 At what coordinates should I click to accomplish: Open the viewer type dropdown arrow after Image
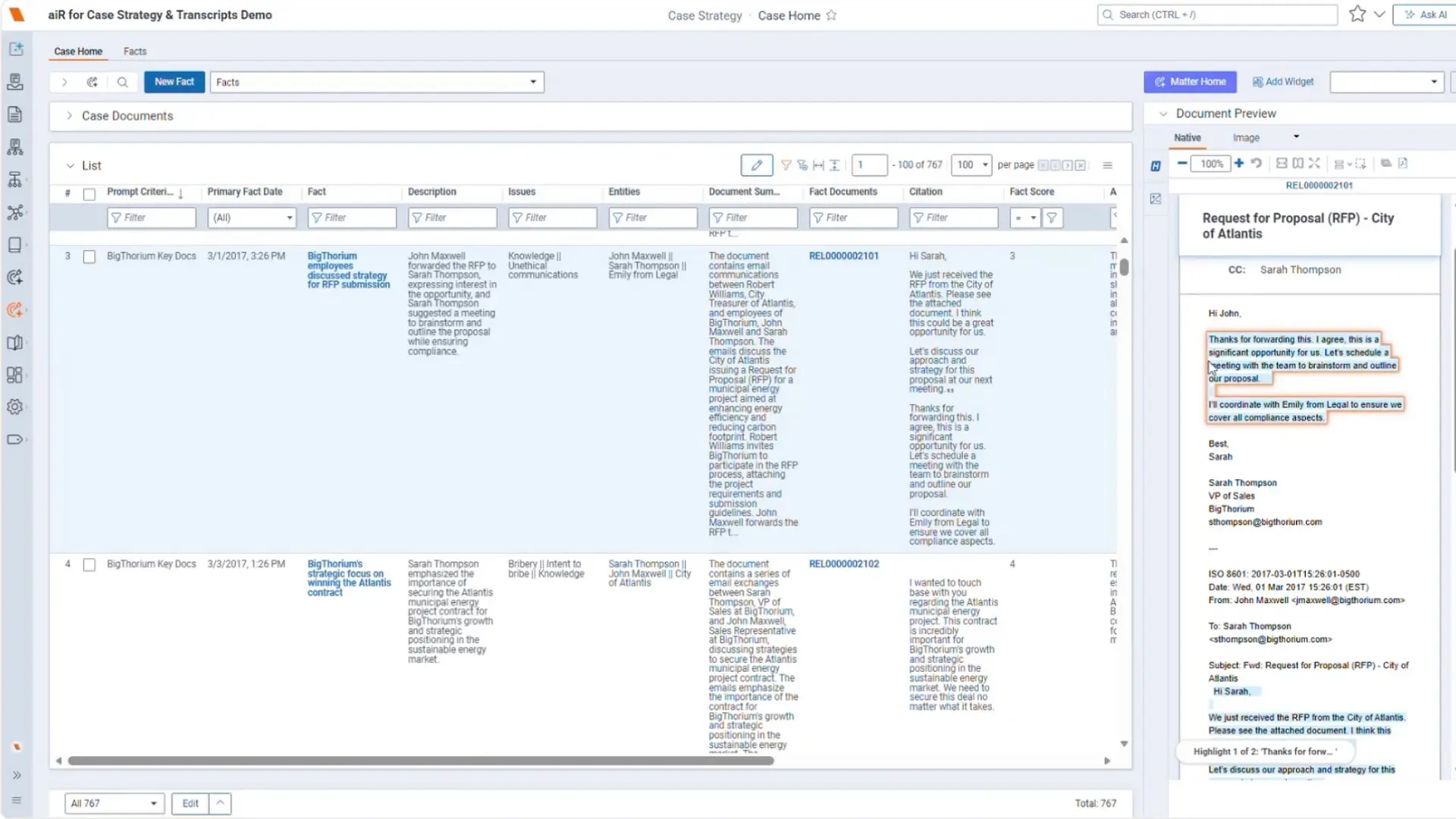point(1296,137)
